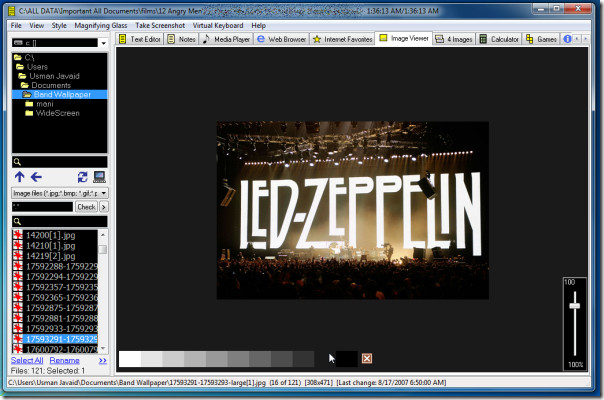This screenshot has height=400, width=604.
Task: Open the Help menu
Action: 258,25
